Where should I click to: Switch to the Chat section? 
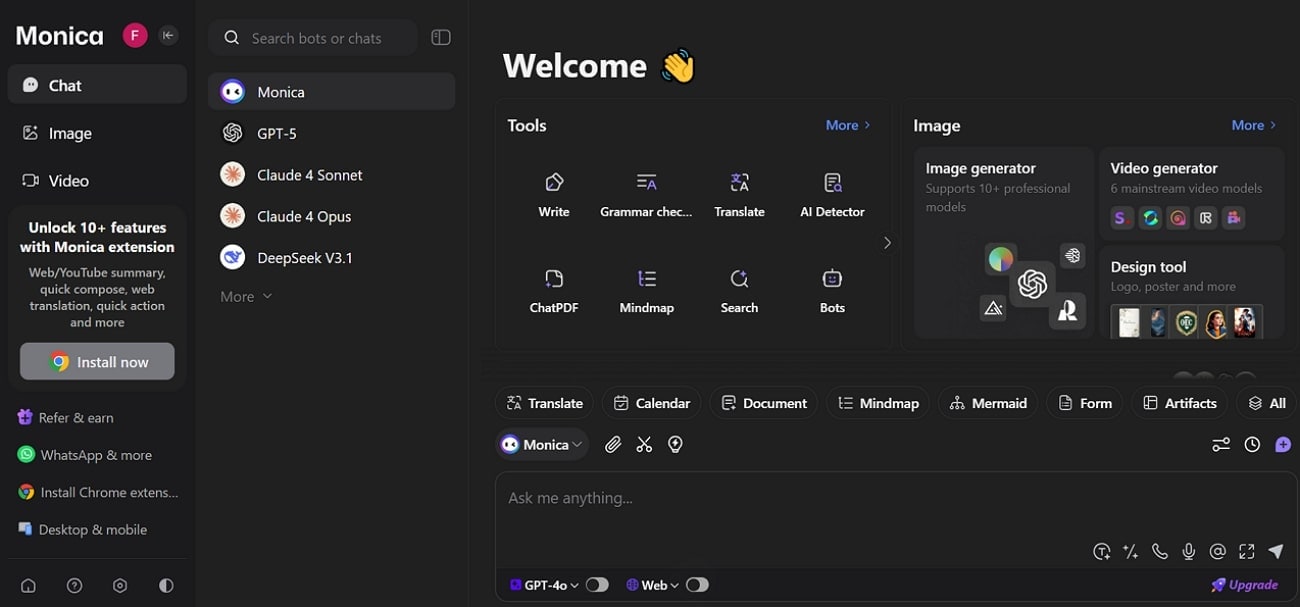tap(97, 85)
